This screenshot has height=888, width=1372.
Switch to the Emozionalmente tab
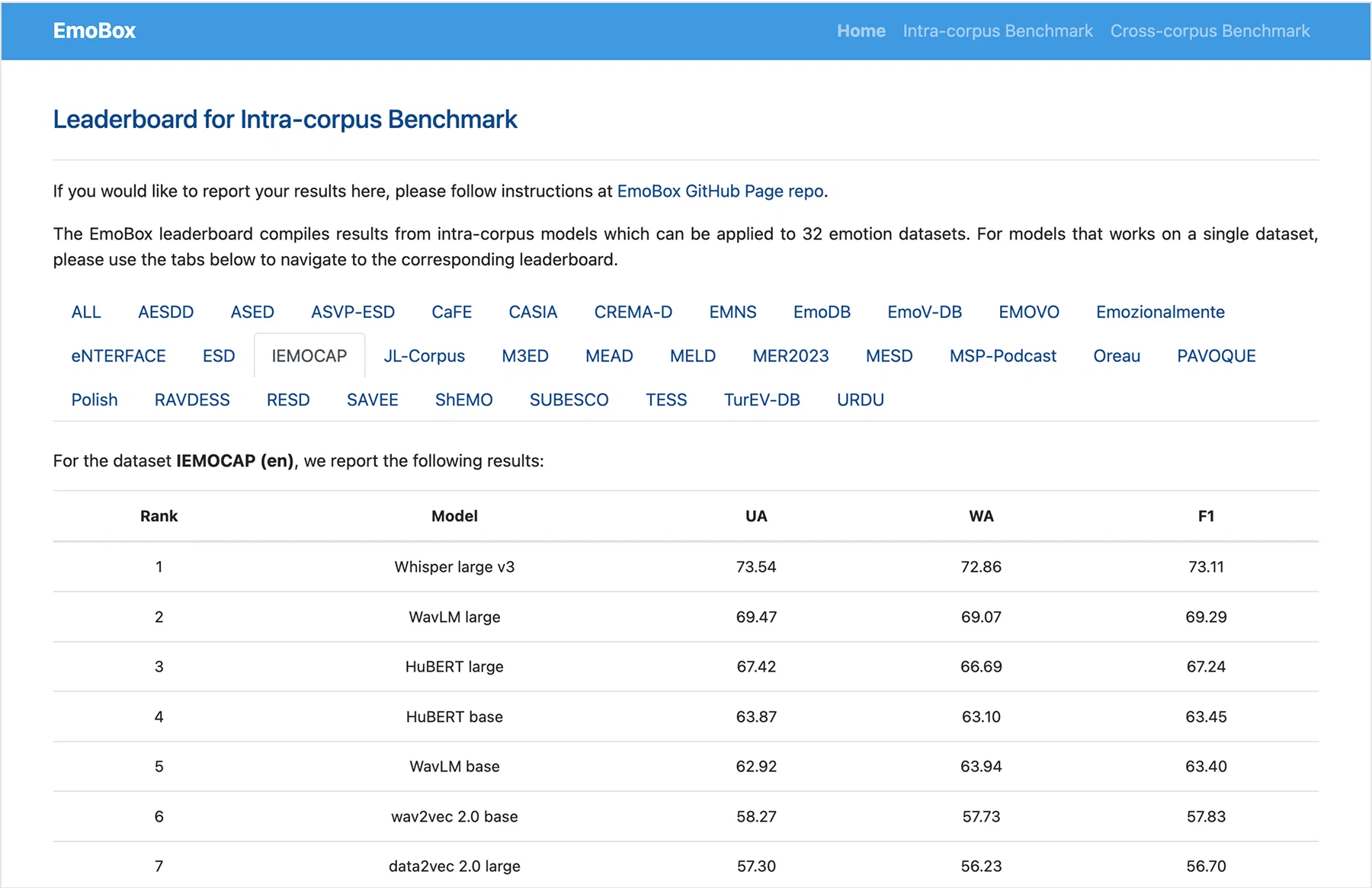point(1160,312)
